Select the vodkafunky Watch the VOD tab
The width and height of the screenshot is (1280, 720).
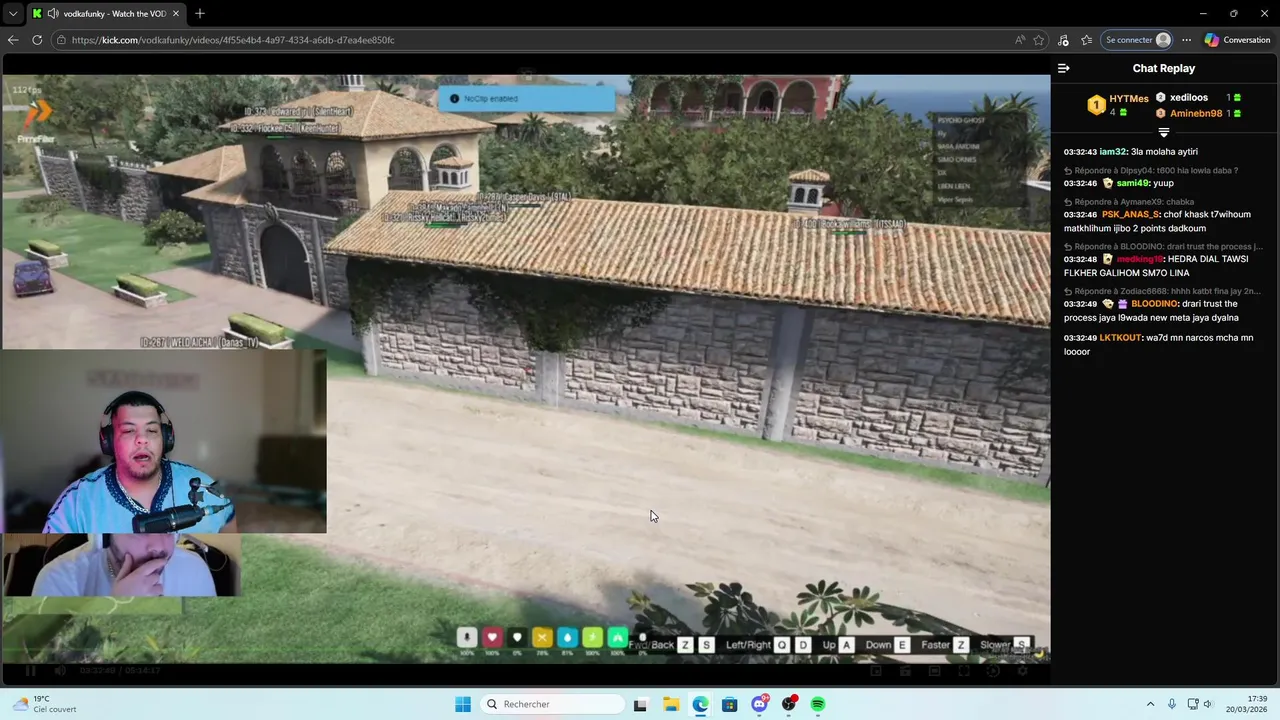pos(107,14)
